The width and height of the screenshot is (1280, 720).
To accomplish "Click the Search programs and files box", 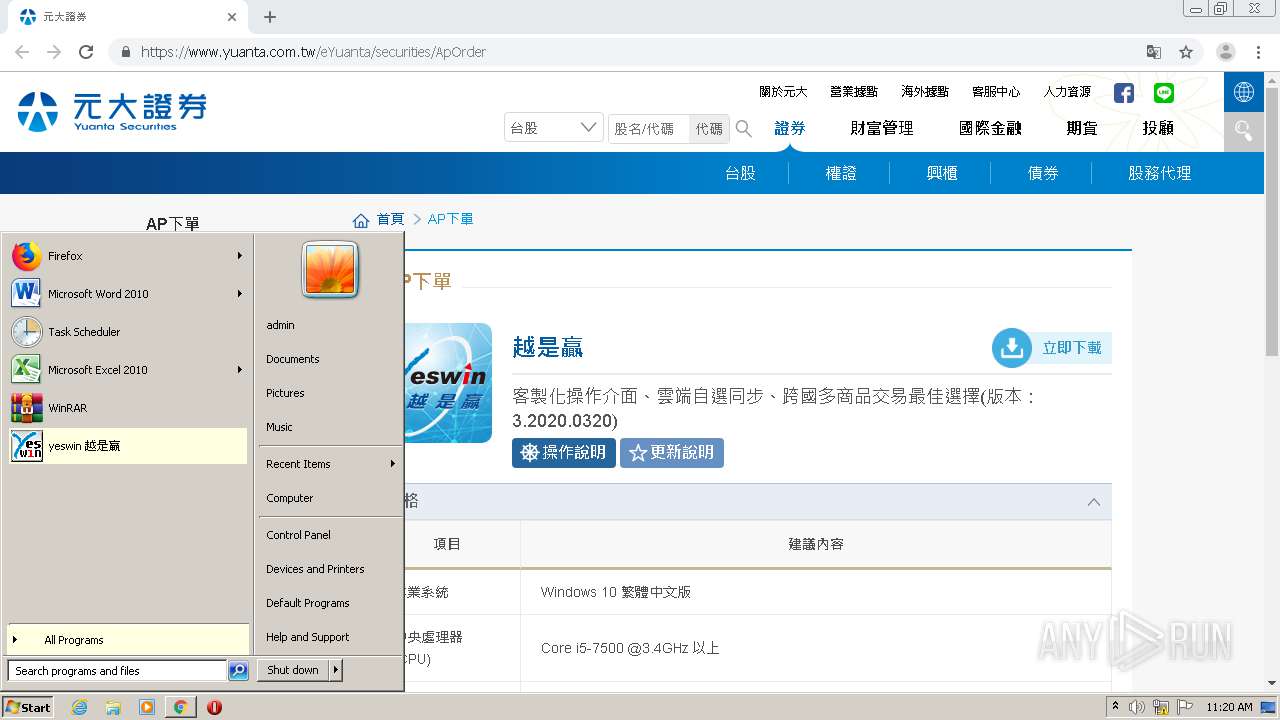I will tap(117, 671).
